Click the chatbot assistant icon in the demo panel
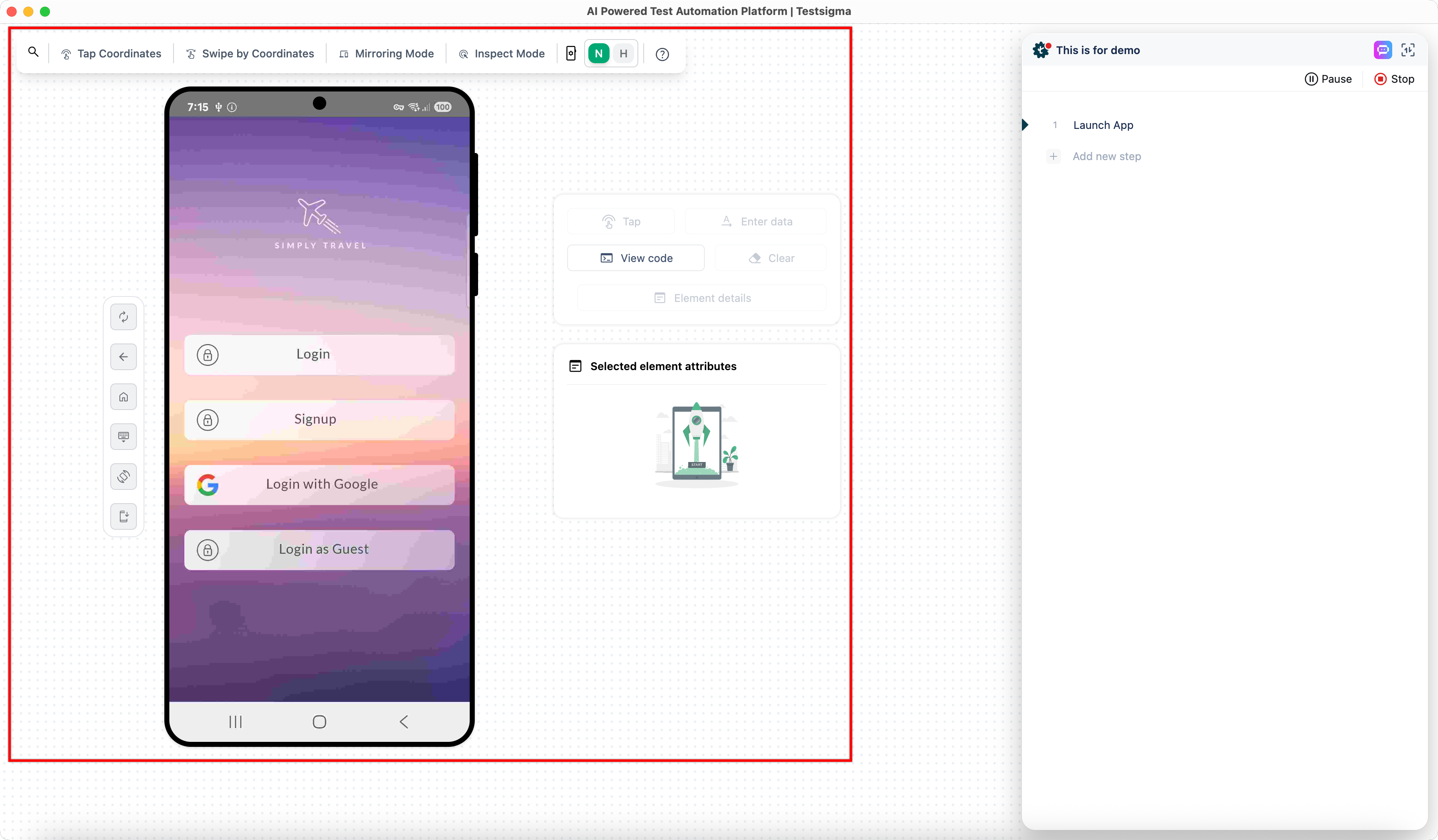 [x=1383, y=50]
